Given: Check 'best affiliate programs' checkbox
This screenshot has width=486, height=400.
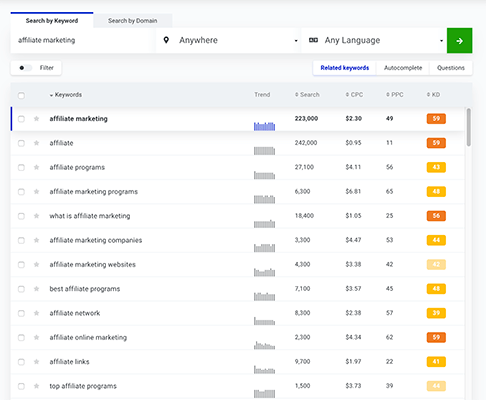Looking at the screenshot, I should 21,289.
